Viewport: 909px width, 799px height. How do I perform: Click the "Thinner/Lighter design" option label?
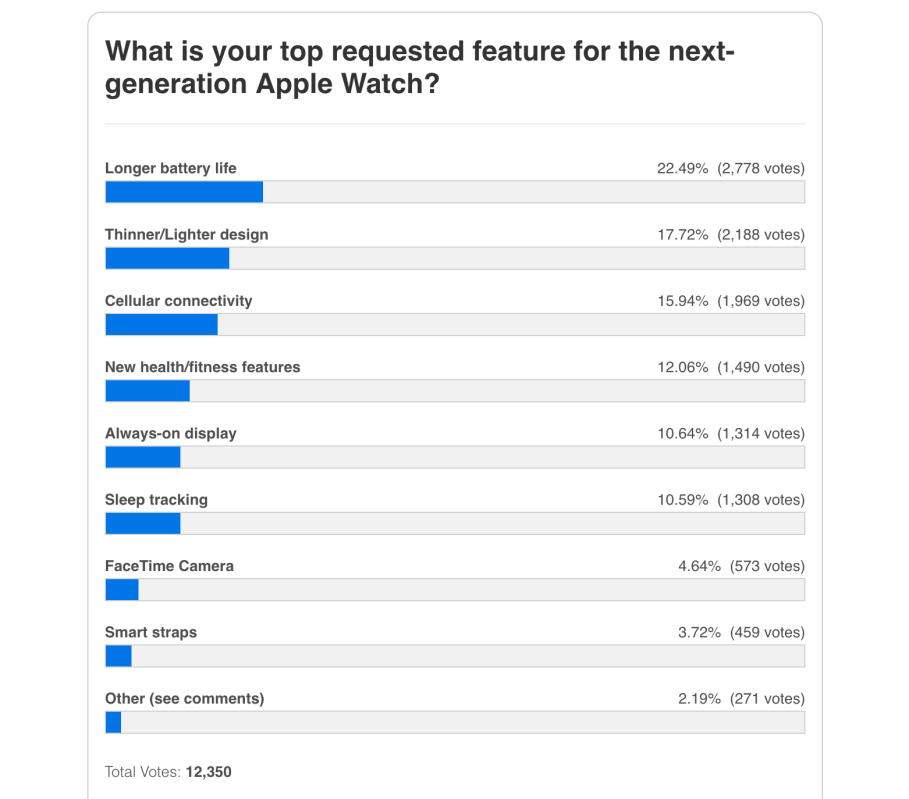tap(187, 234)
